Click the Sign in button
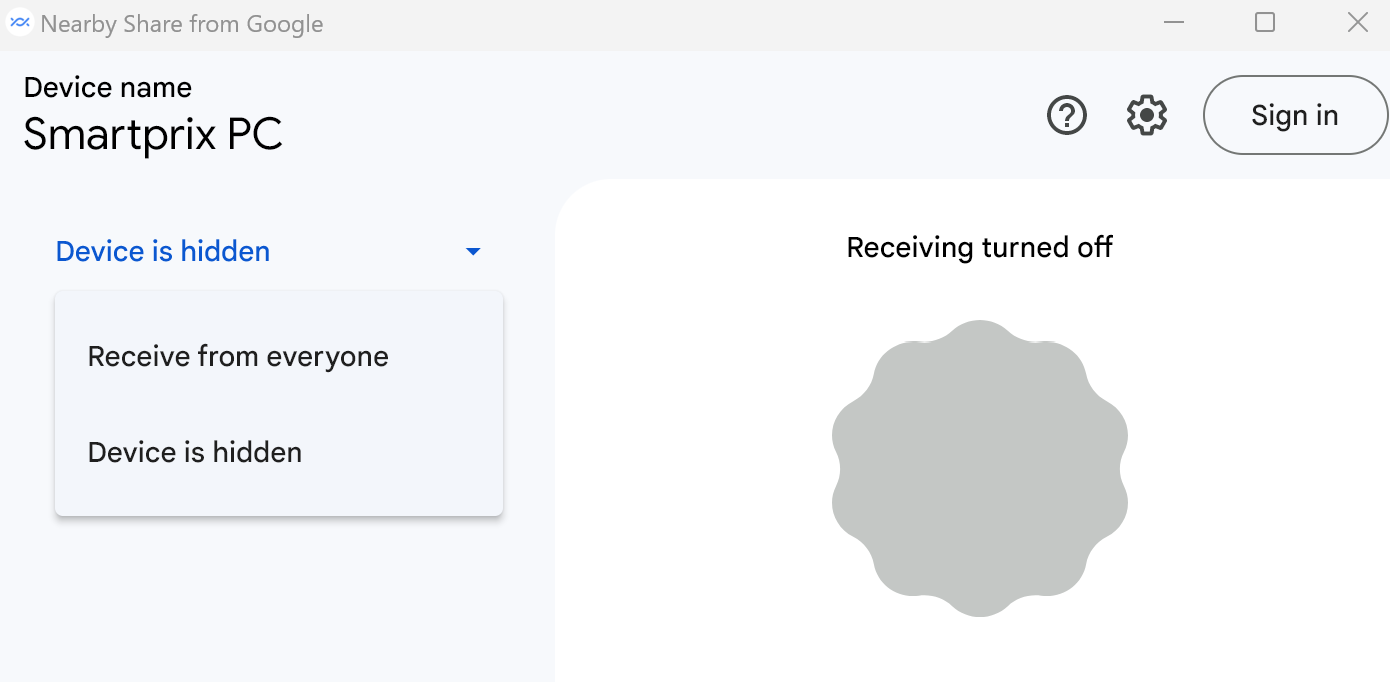The image size is (1390, 682). pos(1295,115)
